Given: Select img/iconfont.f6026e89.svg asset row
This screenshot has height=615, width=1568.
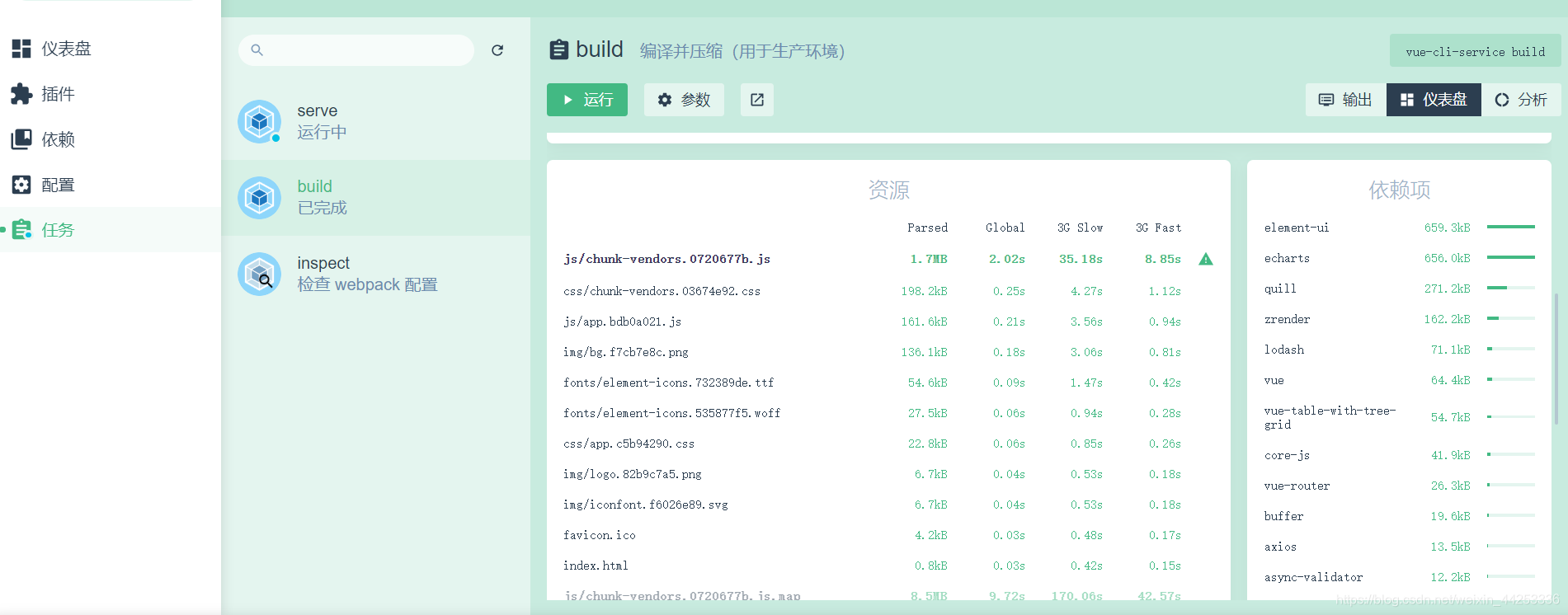Looking at the screenshot, I should 888,505.
